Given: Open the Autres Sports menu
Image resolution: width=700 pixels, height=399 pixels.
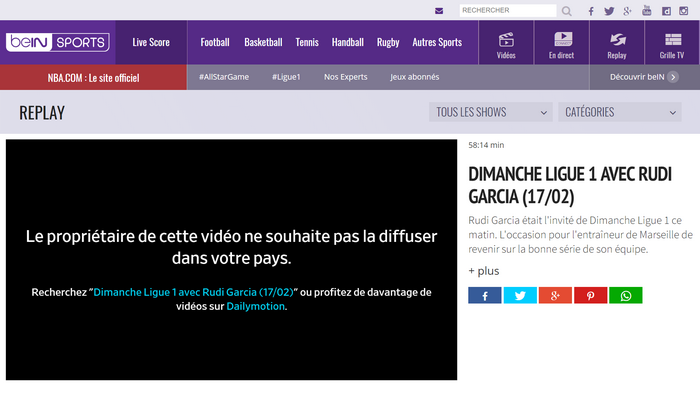Looking at the screenshot, I should click(x=437, y=42).
